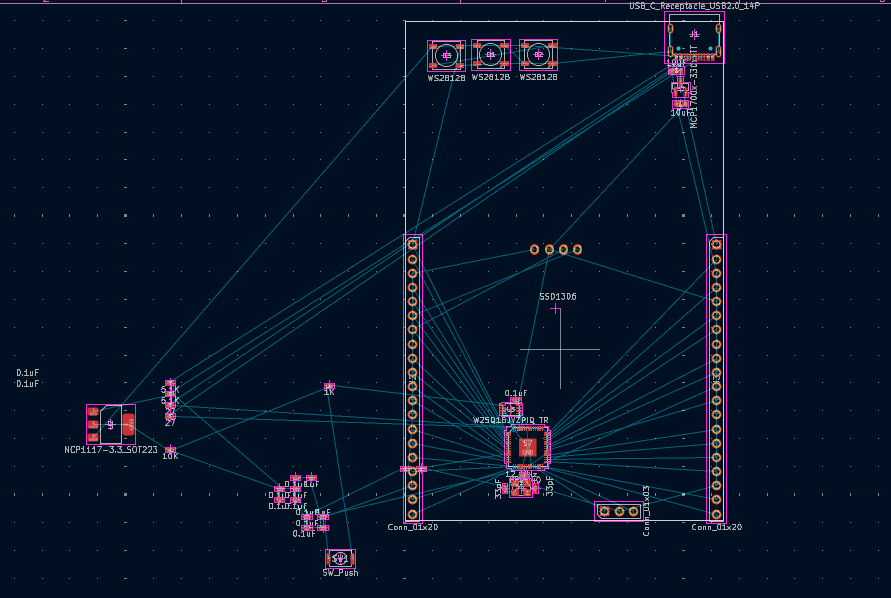The height and width of the screenshot is (598, 891).
Task: Click the 10uF capacitor below the USB connector
Action: click(x=676, y=70)
